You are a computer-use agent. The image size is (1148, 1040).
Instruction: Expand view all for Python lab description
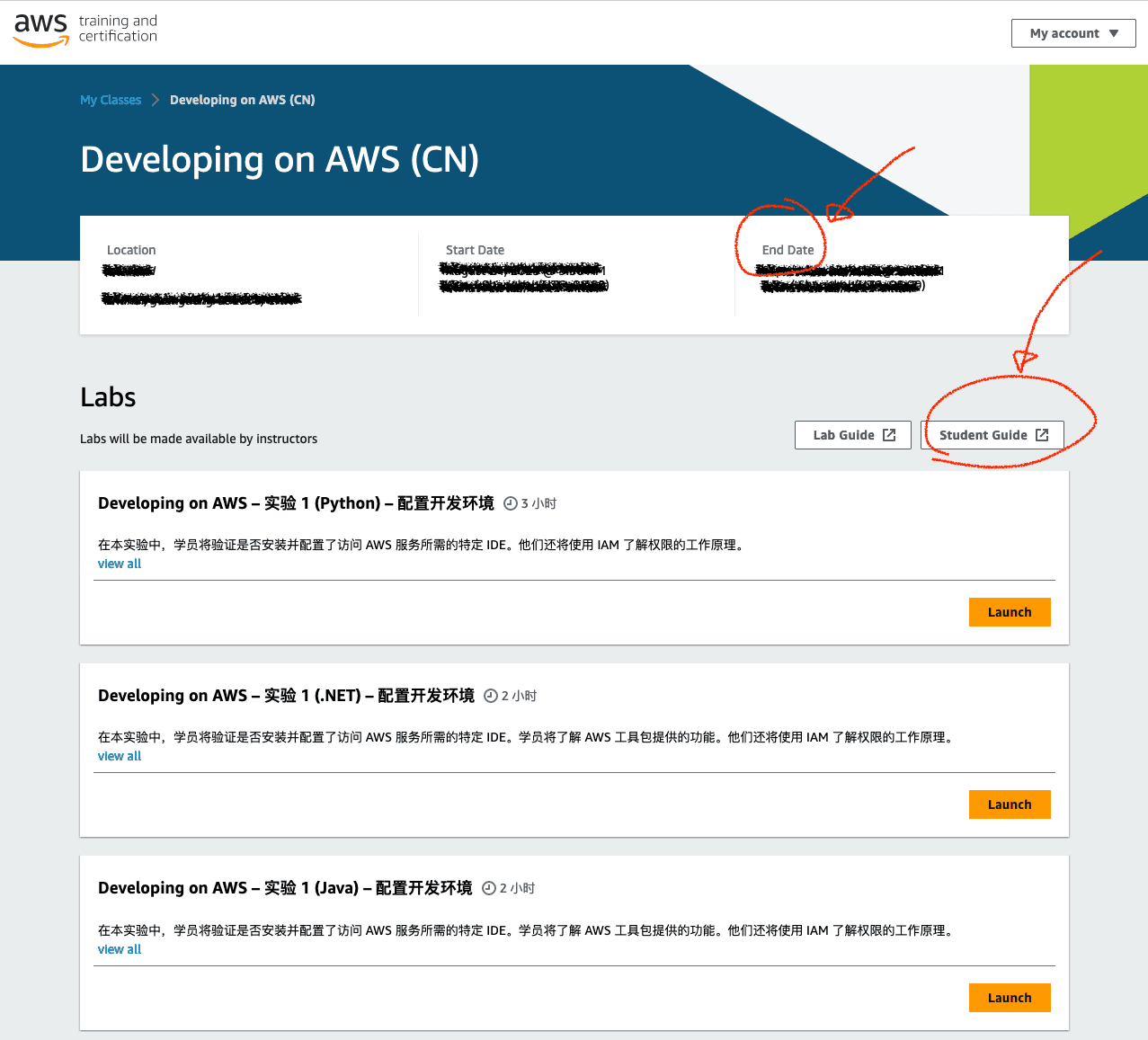120,564
